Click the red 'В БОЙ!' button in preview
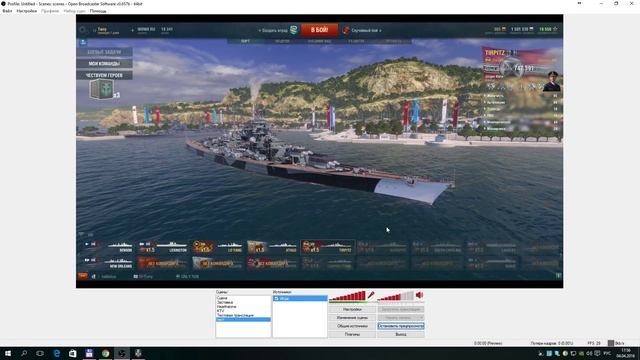 click(319, 30)
